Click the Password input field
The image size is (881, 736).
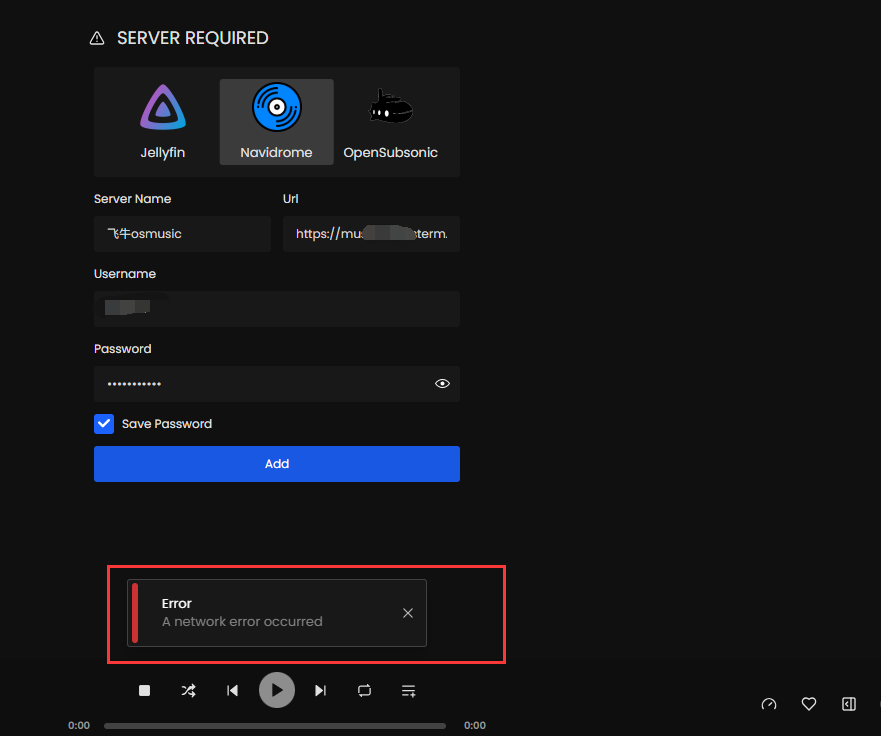[277, 384]
